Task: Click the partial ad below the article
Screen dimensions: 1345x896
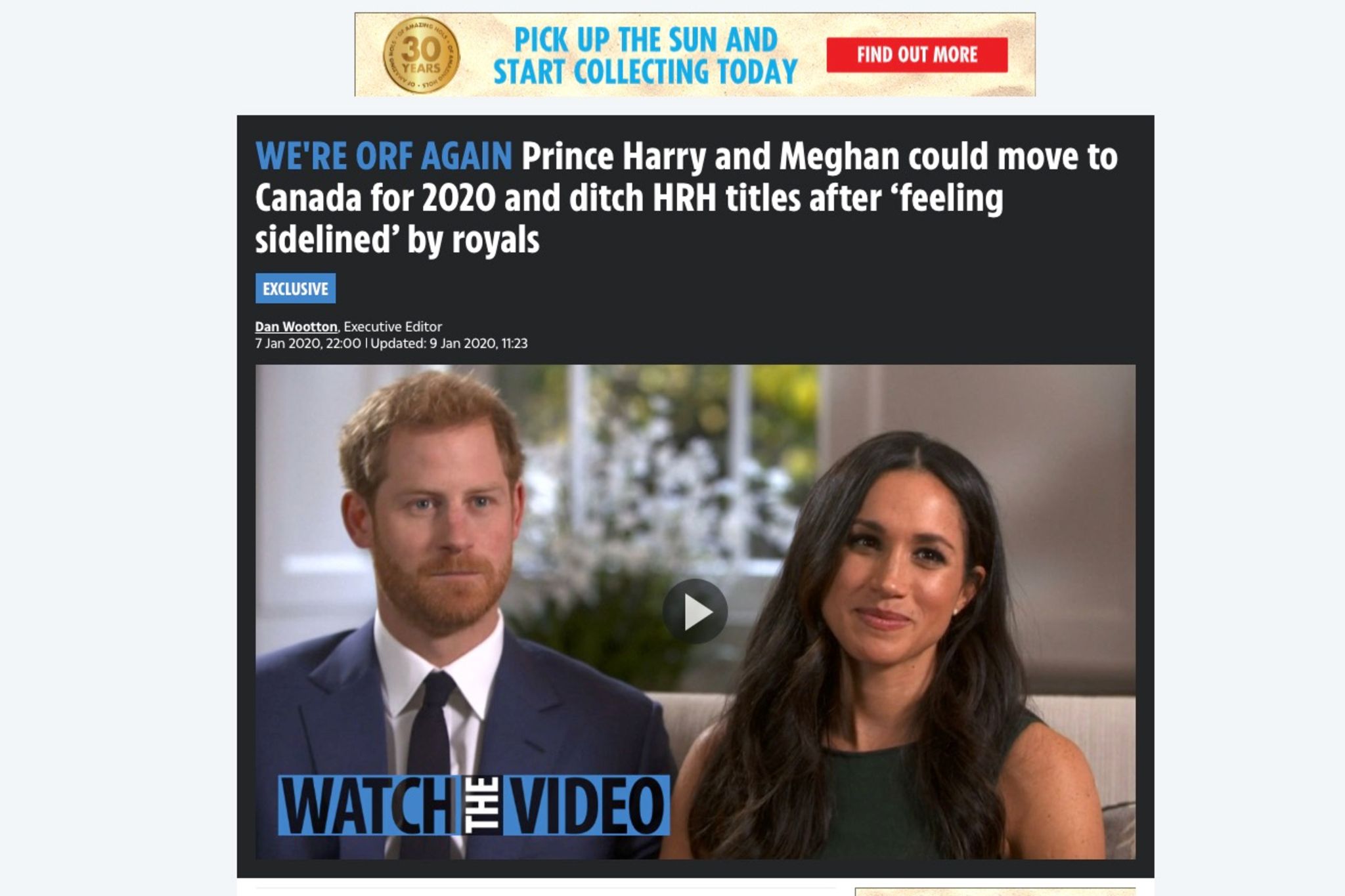Action: (x=995, y=892)
